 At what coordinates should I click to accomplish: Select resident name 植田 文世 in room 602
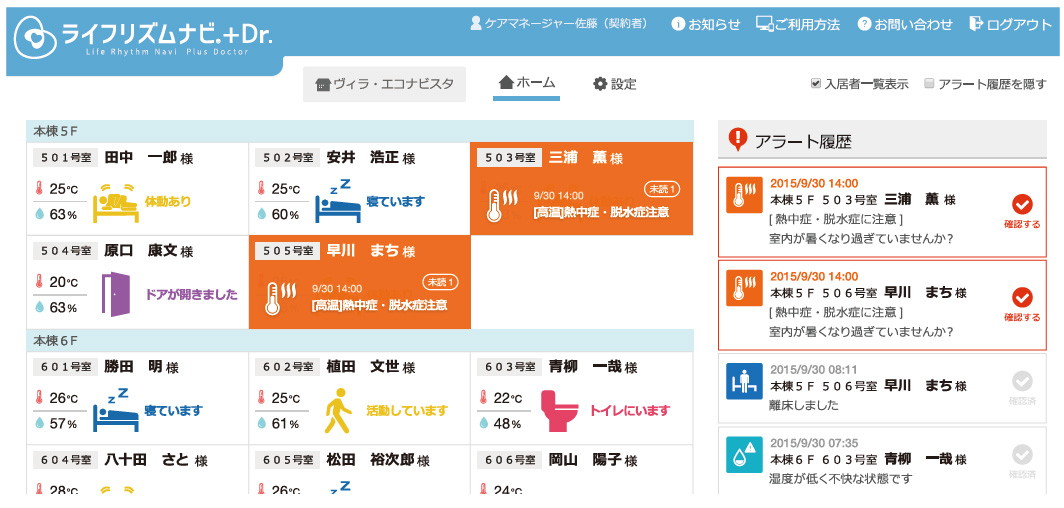click(x=362, y=367)
